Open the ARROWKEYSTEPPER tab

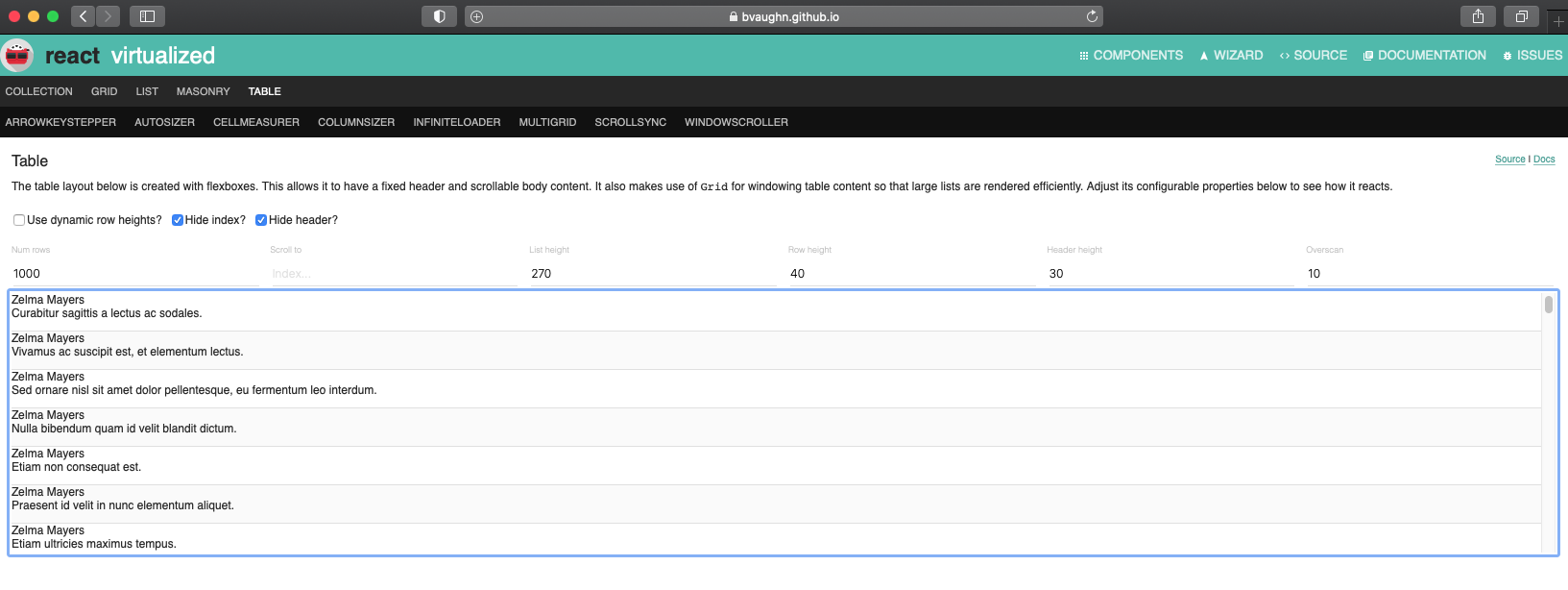point(60,122)
